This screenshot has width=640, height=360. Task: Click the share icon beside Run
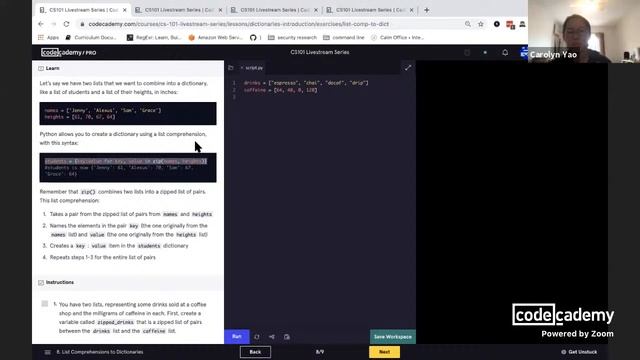272,337
